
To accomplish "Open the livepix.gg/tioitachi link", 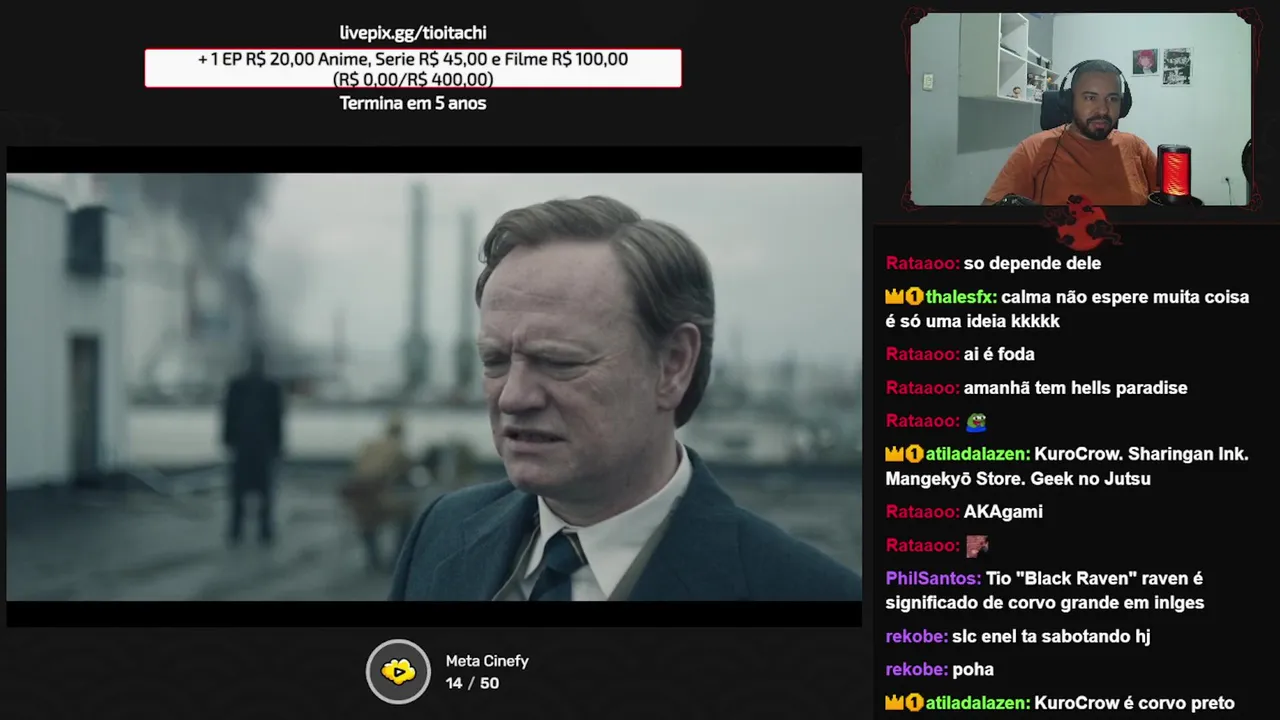I will (413, 33).
